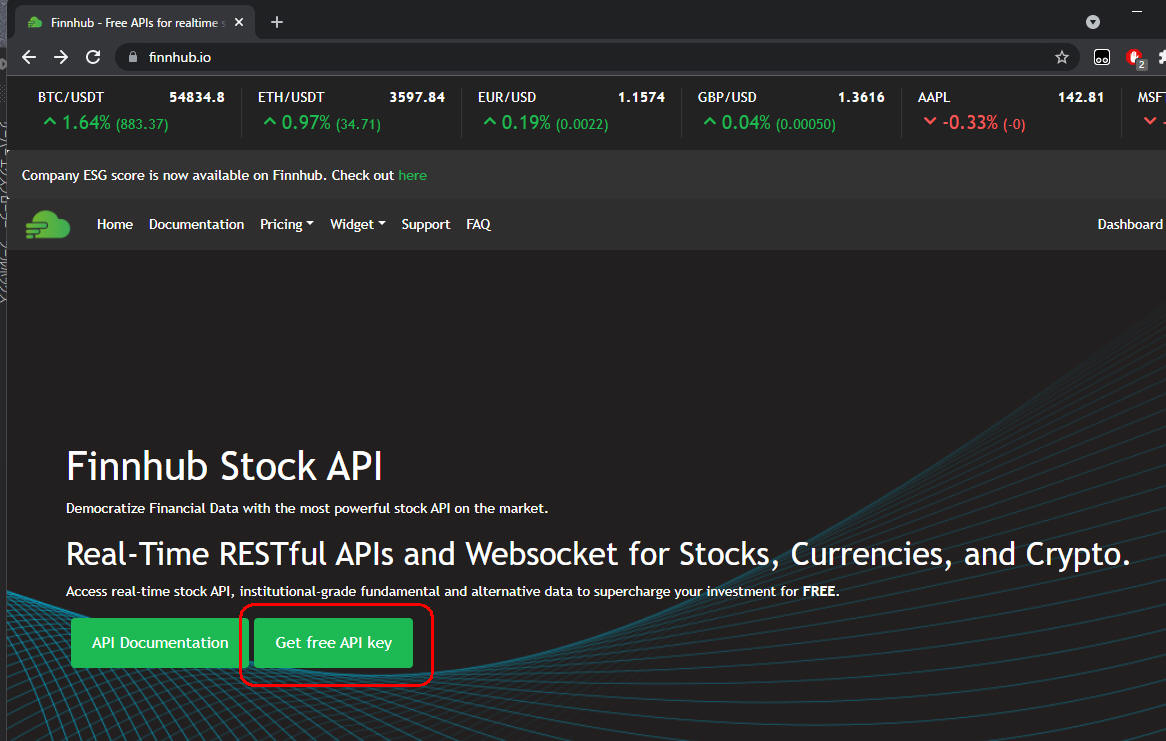Open the Support page
The width and height of the screenshot is (1166, 741).
(x=425, y=224)
